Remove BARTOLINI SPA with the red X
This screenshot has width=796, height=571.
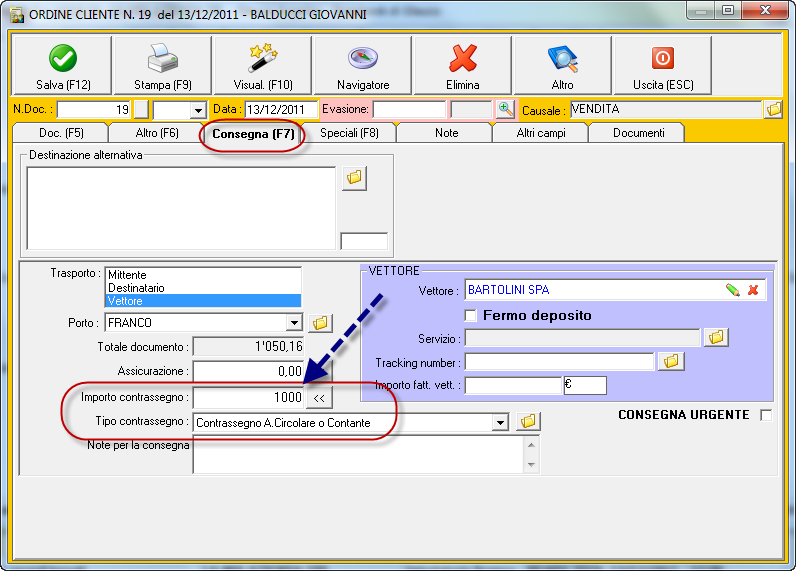click(x=753, y=290)
